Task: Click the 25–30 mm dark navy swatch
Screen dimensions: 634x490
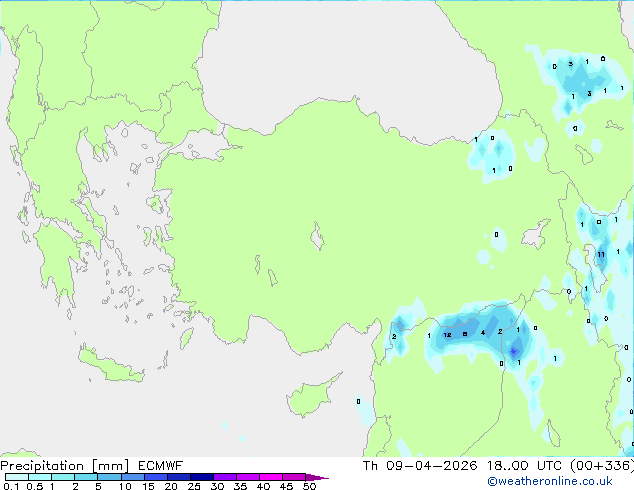Action: (201, 477)
